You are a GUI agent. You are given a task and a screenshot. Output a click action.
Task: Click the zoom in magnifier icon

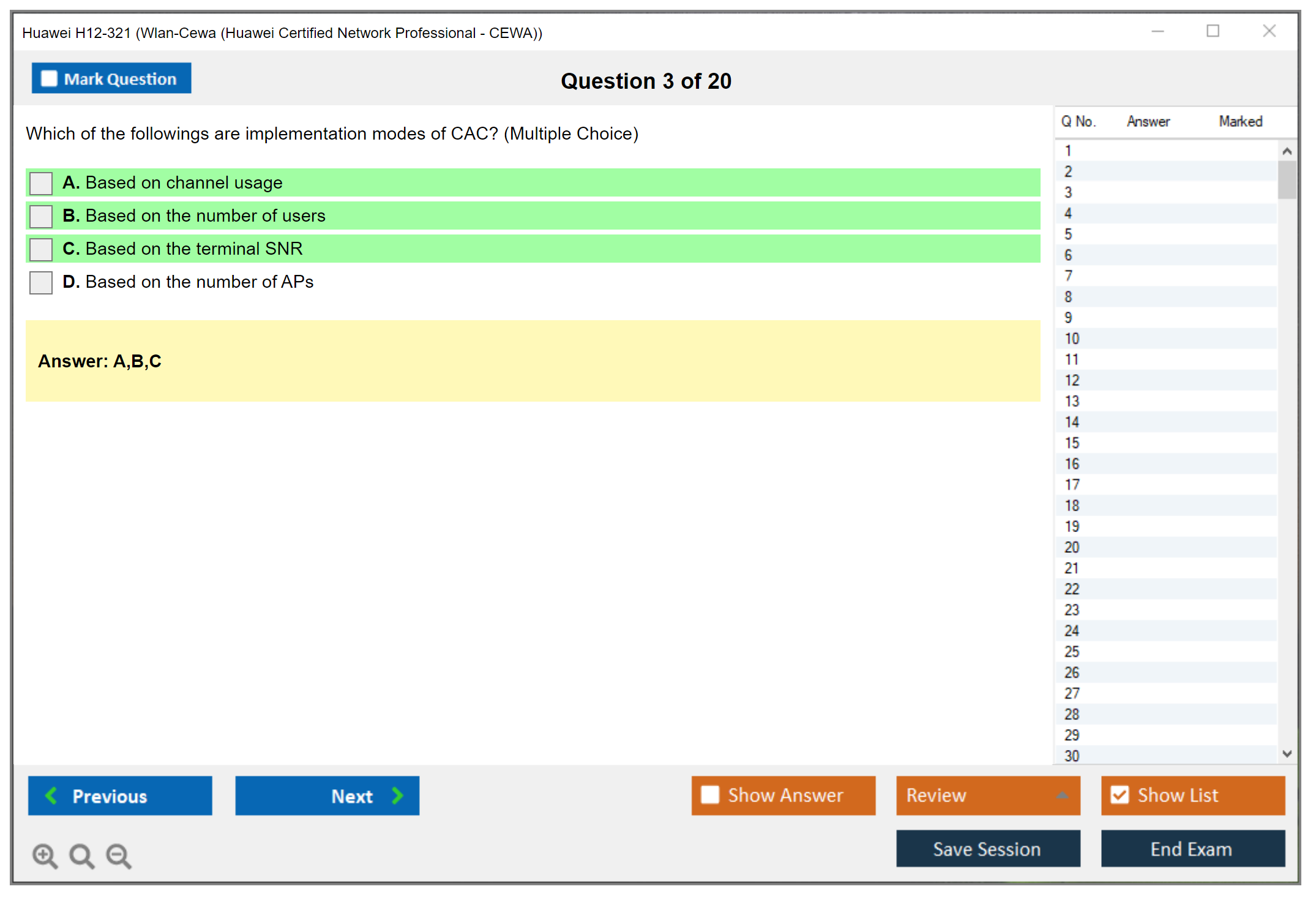pos(45,855)
